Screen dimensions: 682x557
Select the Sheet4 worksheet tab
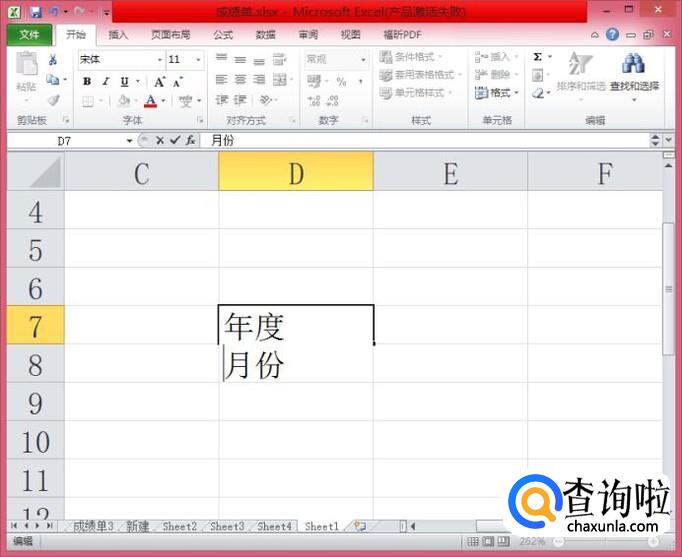(274, 526)
